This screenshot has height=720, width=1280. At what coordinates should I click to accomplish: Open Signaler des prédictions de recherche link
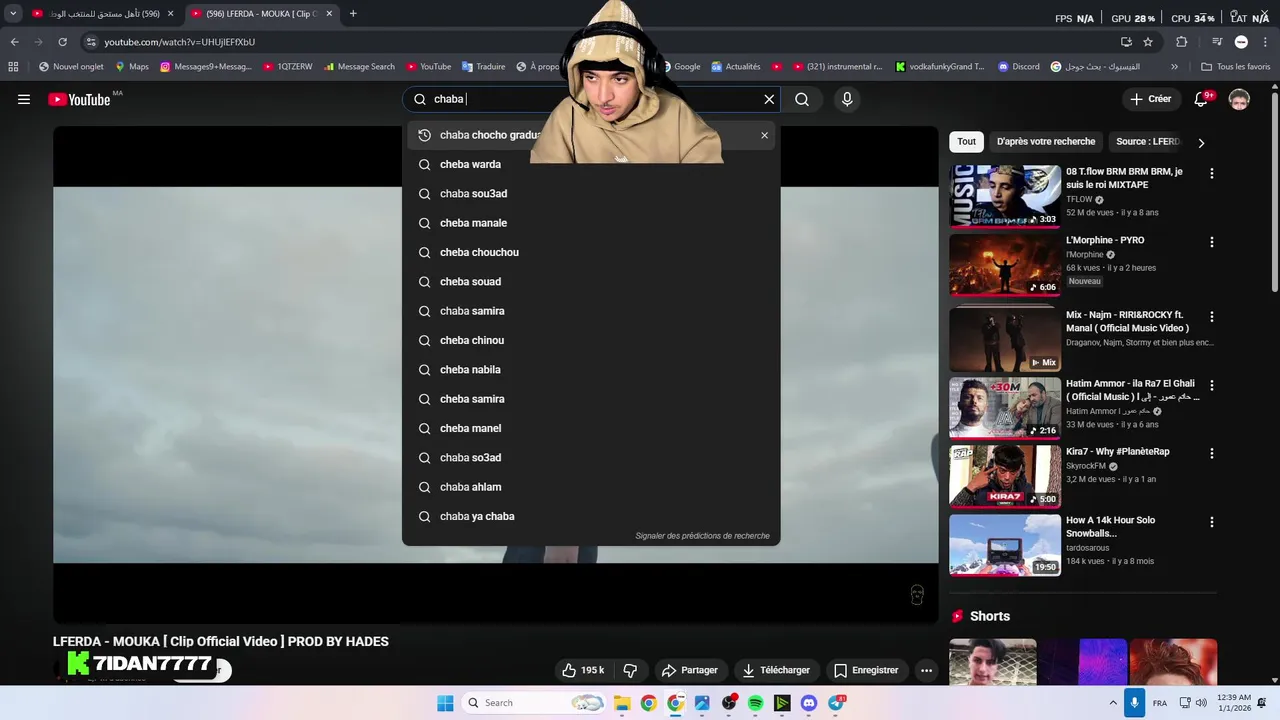[x=702, y=536]
